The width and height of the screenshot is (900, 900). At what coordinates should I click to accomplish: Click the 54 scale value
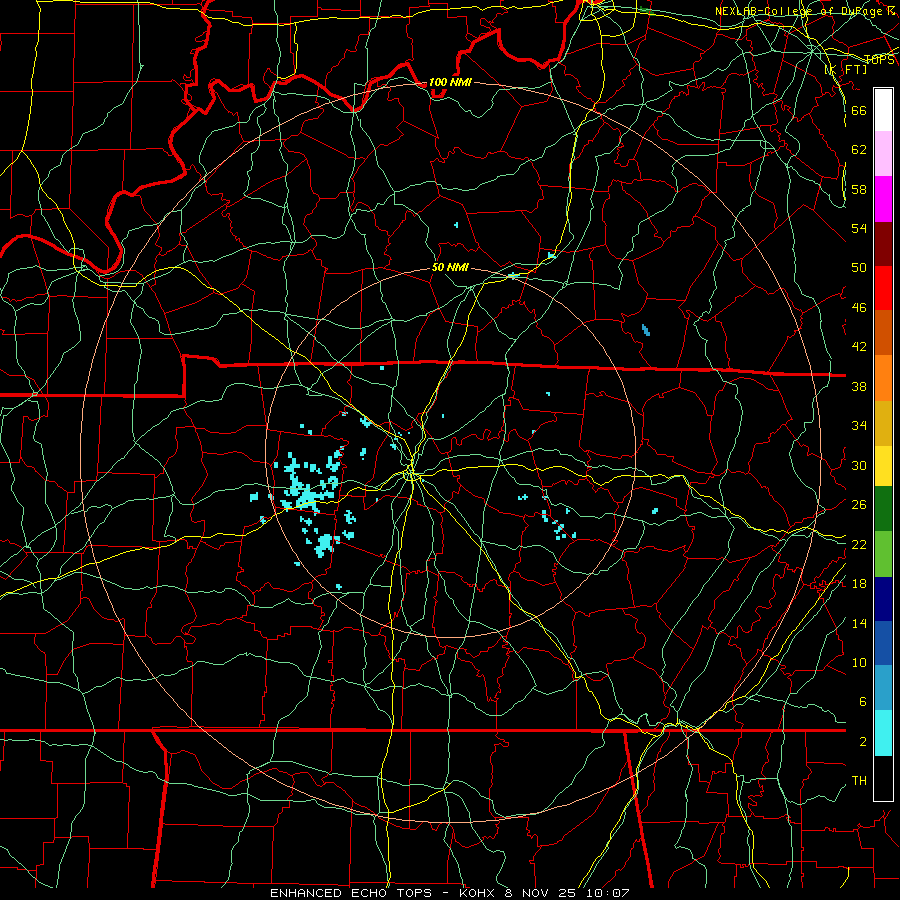[x=859, y=228]
